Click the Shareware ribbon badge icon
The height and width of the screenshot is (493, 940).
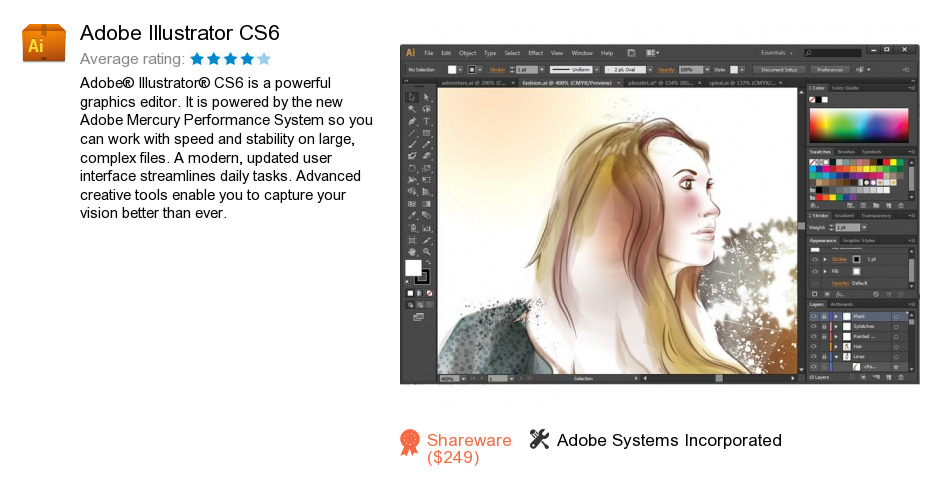[x=410, y=443]
